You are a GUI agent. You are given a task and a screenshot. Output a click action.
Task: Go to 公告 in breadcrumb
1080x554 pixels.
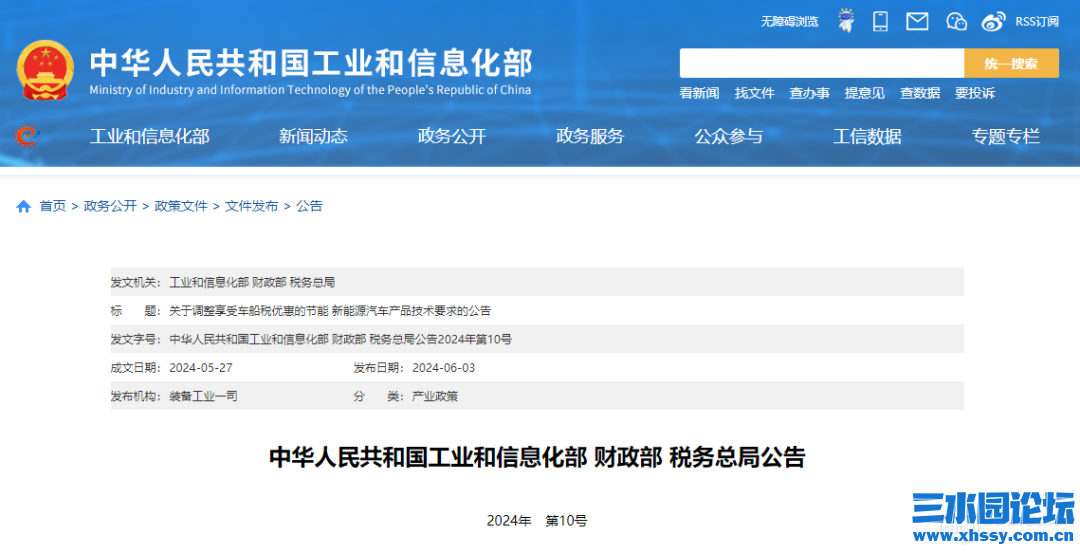coord(309,206)
